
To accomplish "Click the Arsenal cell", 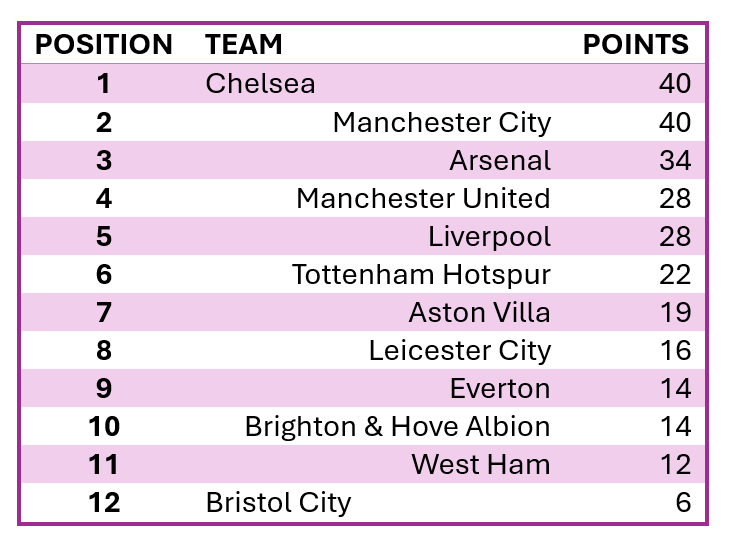I will tap(500, 160).
